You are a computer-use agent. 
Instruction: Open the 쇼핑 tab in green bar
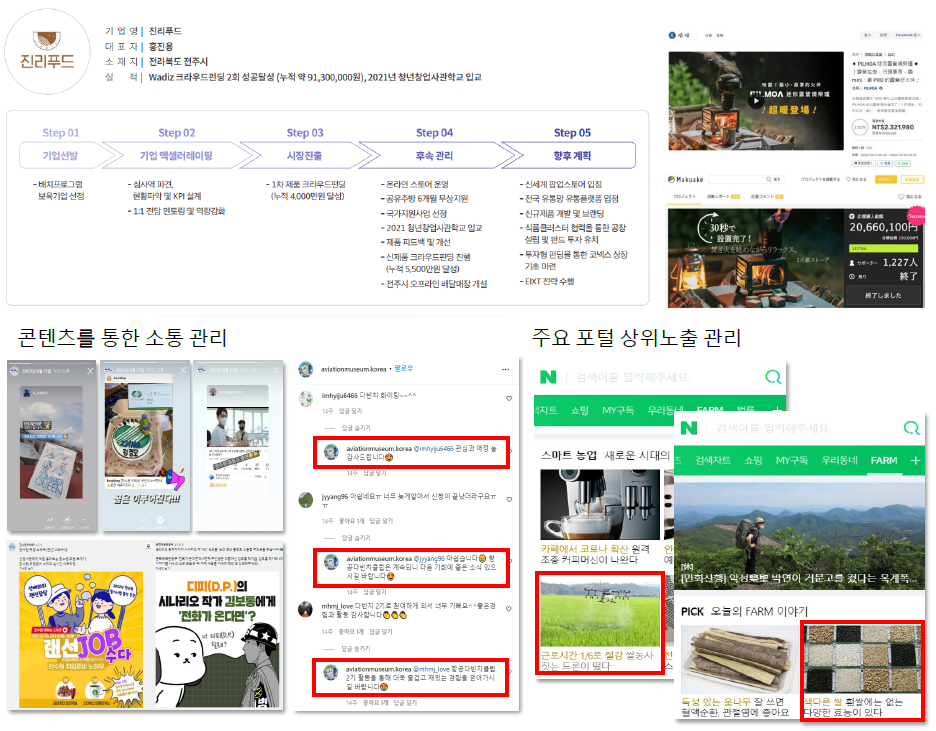753,460
